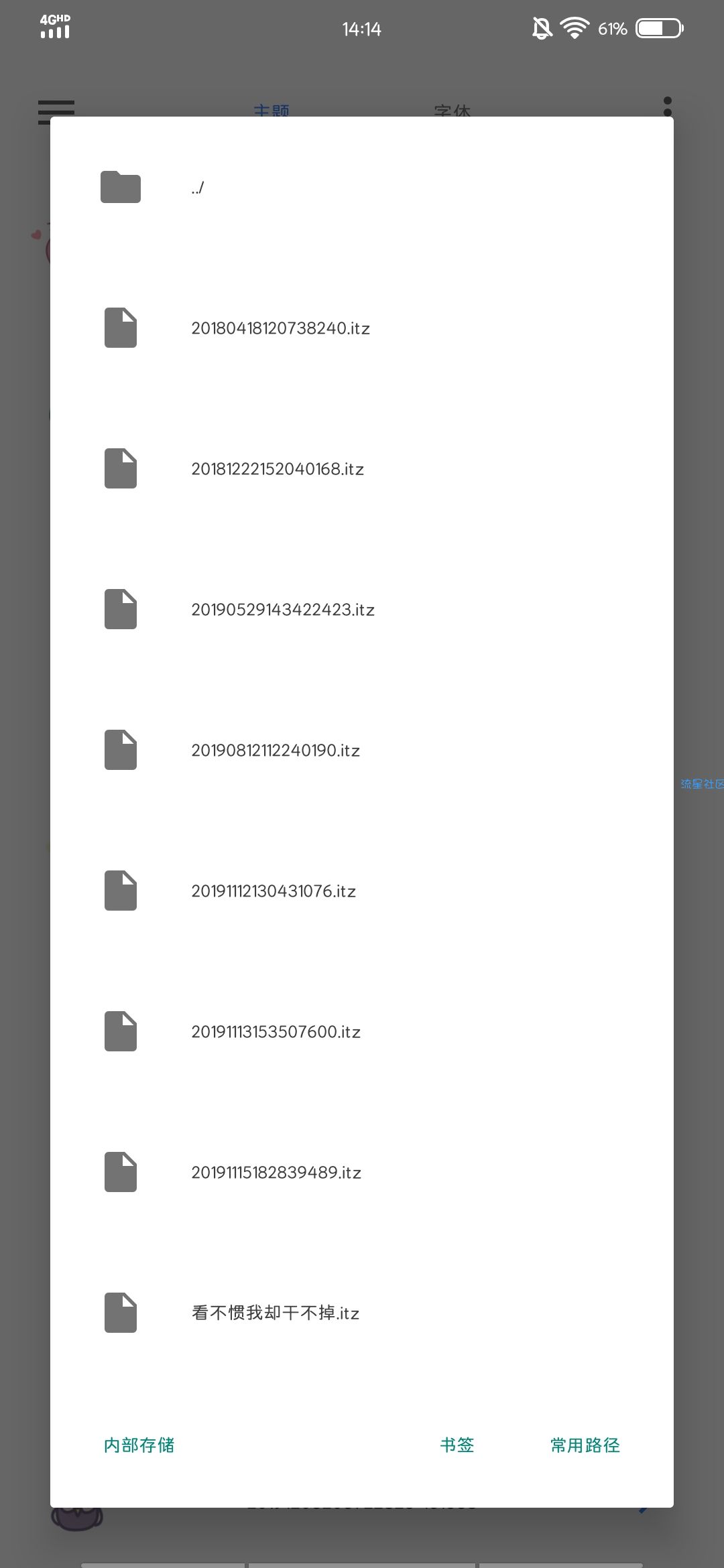Tap the file icon for 20180418120738240.itz
This screenshot has width=724, height=1568.
pos(121,328)
